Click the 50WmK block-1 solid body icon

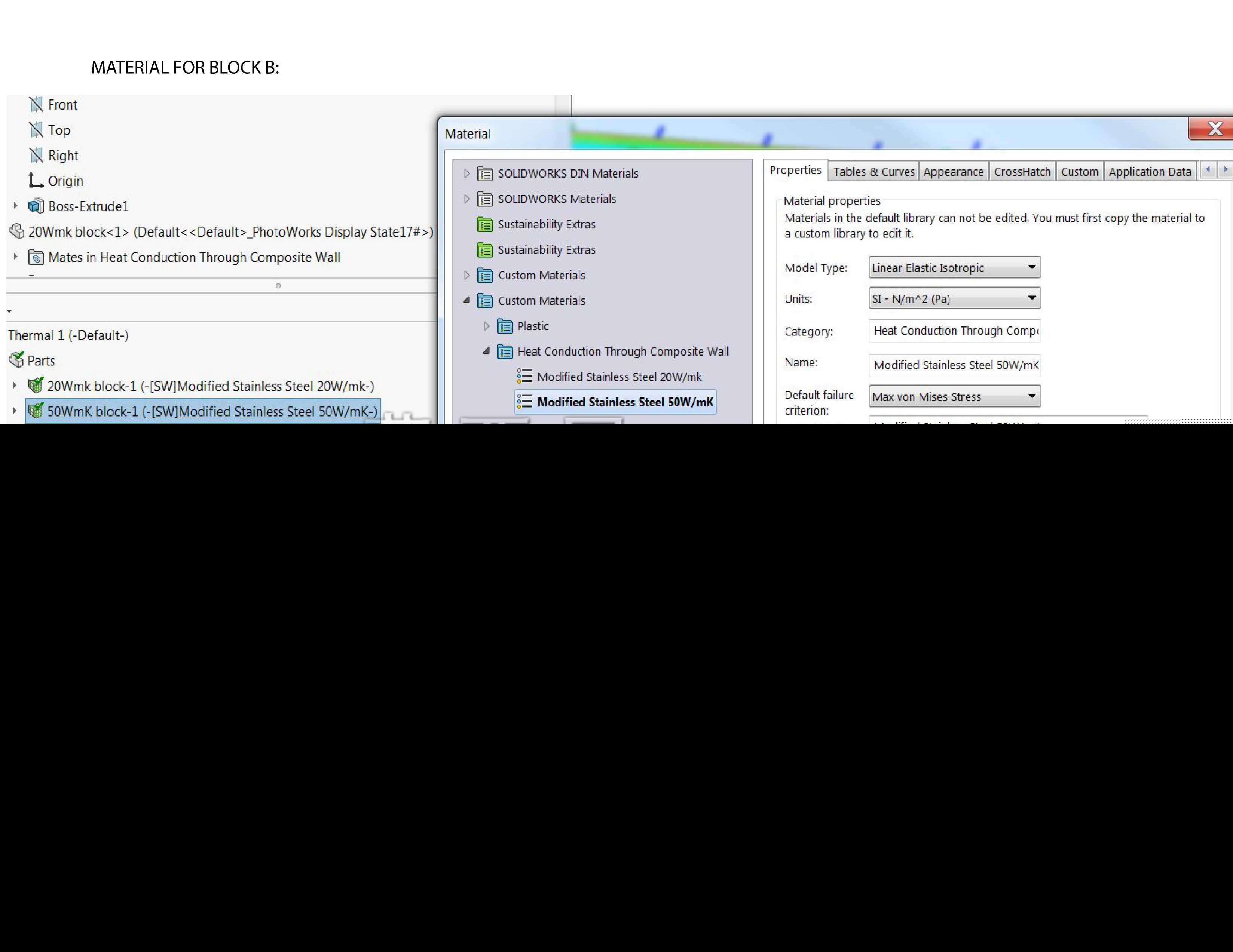tap(36, 411)
